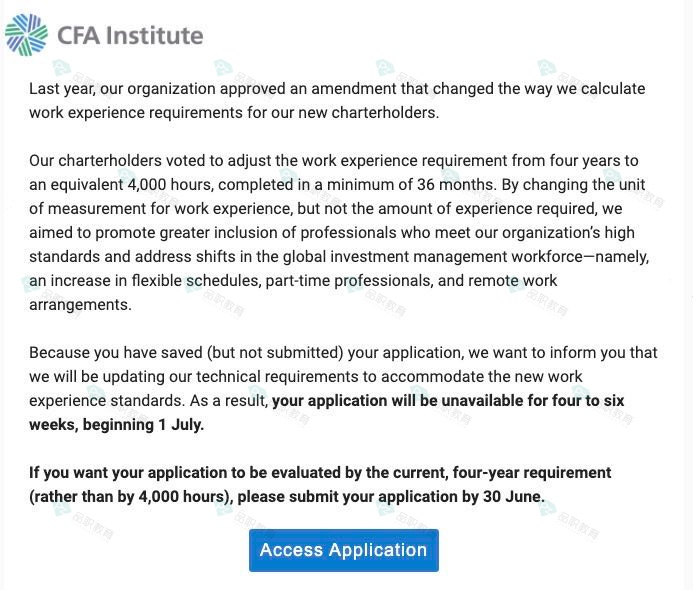Click the line starting "standards and address shifts"
The width and height of the screenshot is (693, 590).
point(339,256)
